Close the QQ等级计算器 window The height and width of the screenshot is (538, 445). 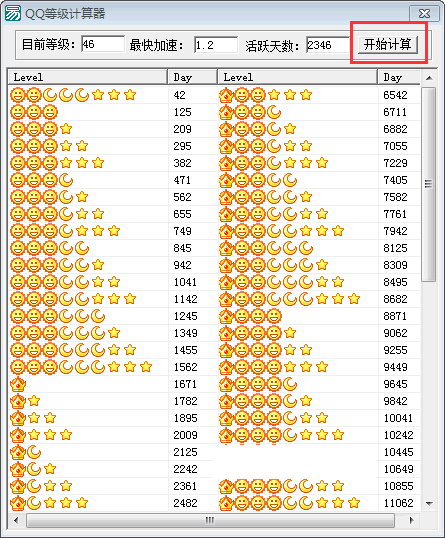pyautogui.click(x=424, y=13)
